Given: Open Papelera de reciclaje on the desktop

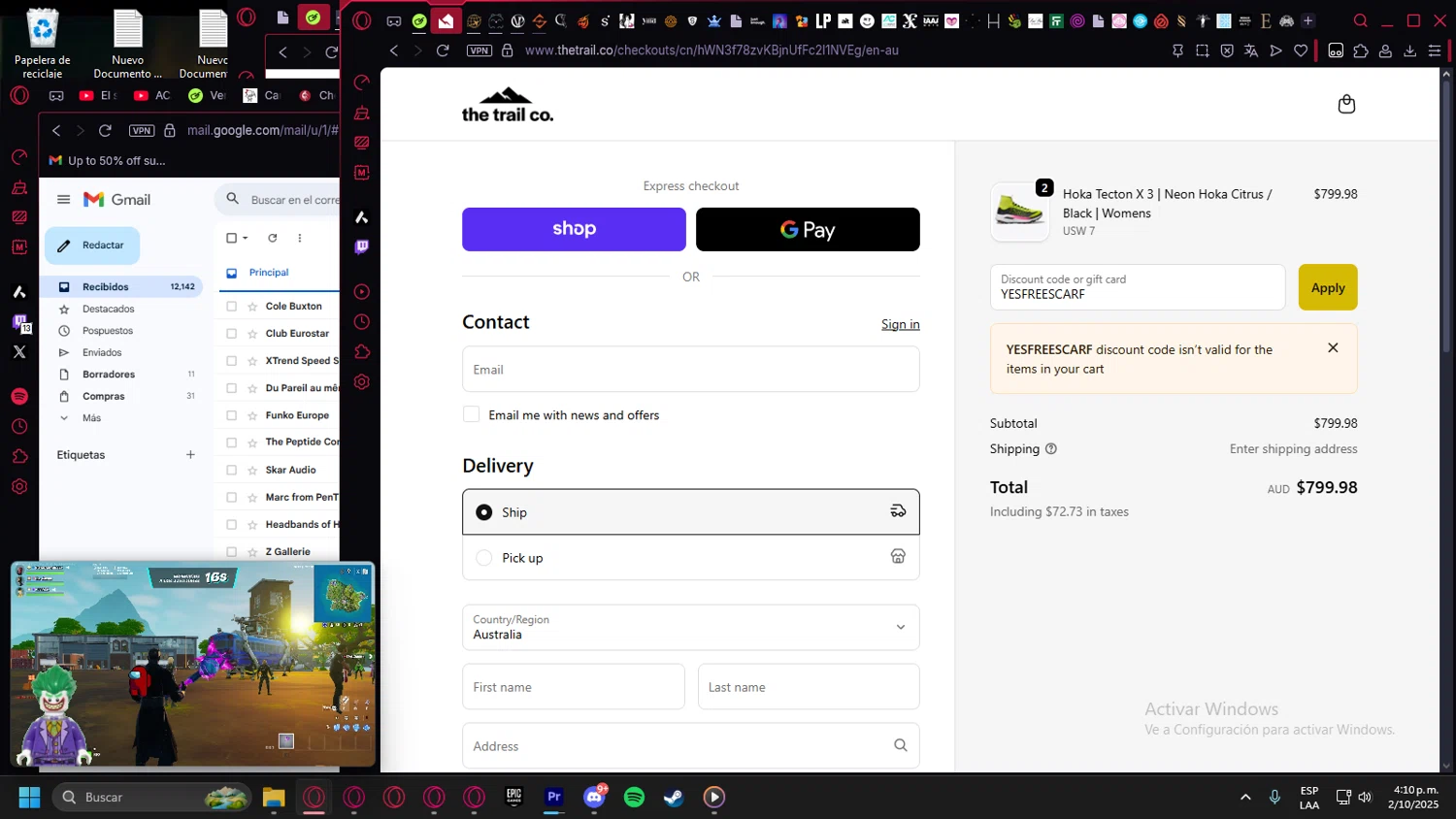Looking at the screenshot, I should [43, 44].
